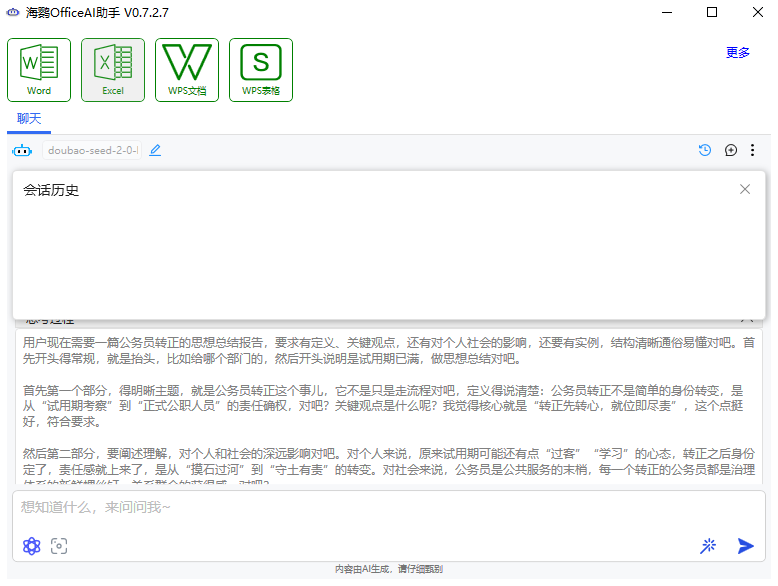
Task: Click the app logo in title bar
Action: point(13,12)
